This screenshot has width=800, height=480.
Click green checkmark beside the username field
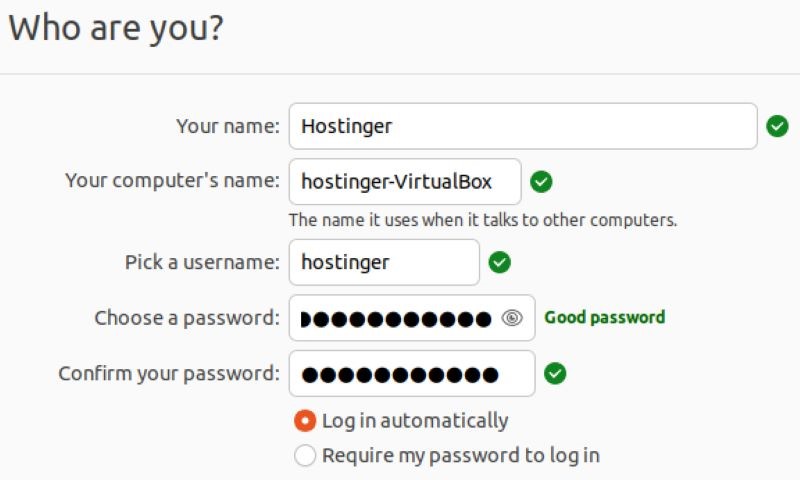[x=499, y=262]
